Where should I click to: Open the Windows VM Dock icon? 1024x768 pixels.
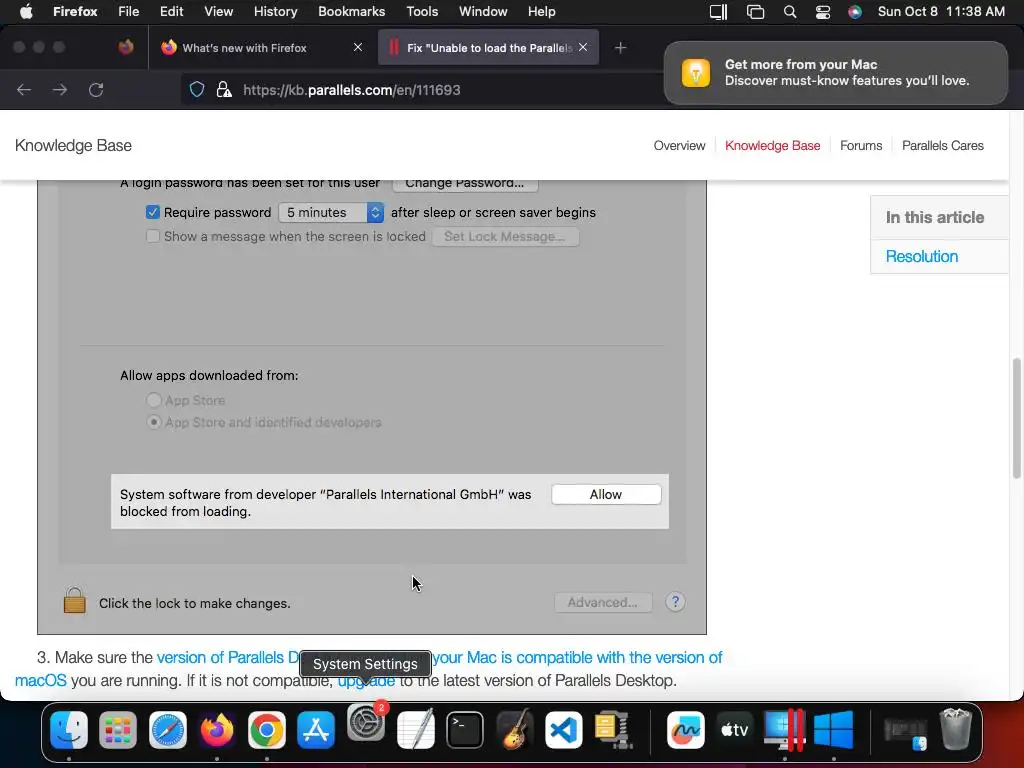834,729
